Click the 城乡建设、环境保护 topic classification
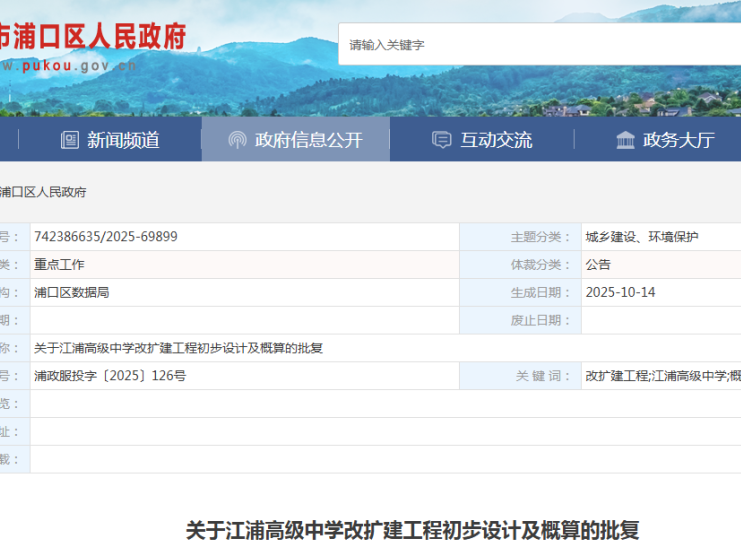This screenshot has height=556, width=741. coord(642,237)
